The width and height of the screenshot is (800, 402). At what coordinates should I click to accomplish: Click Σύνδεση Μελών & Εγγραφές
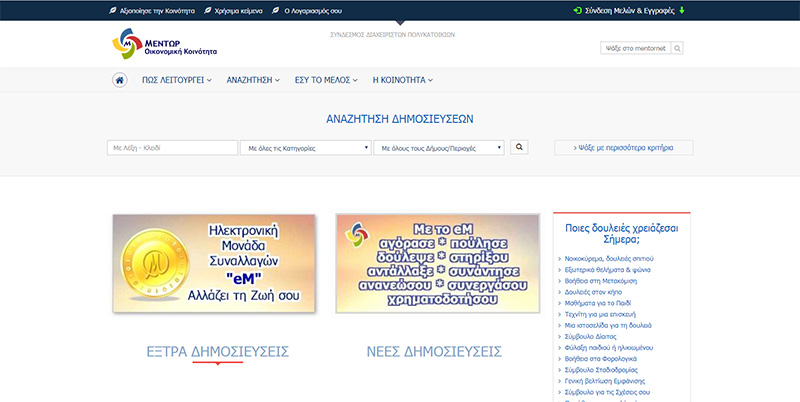[x=630, y=11]
